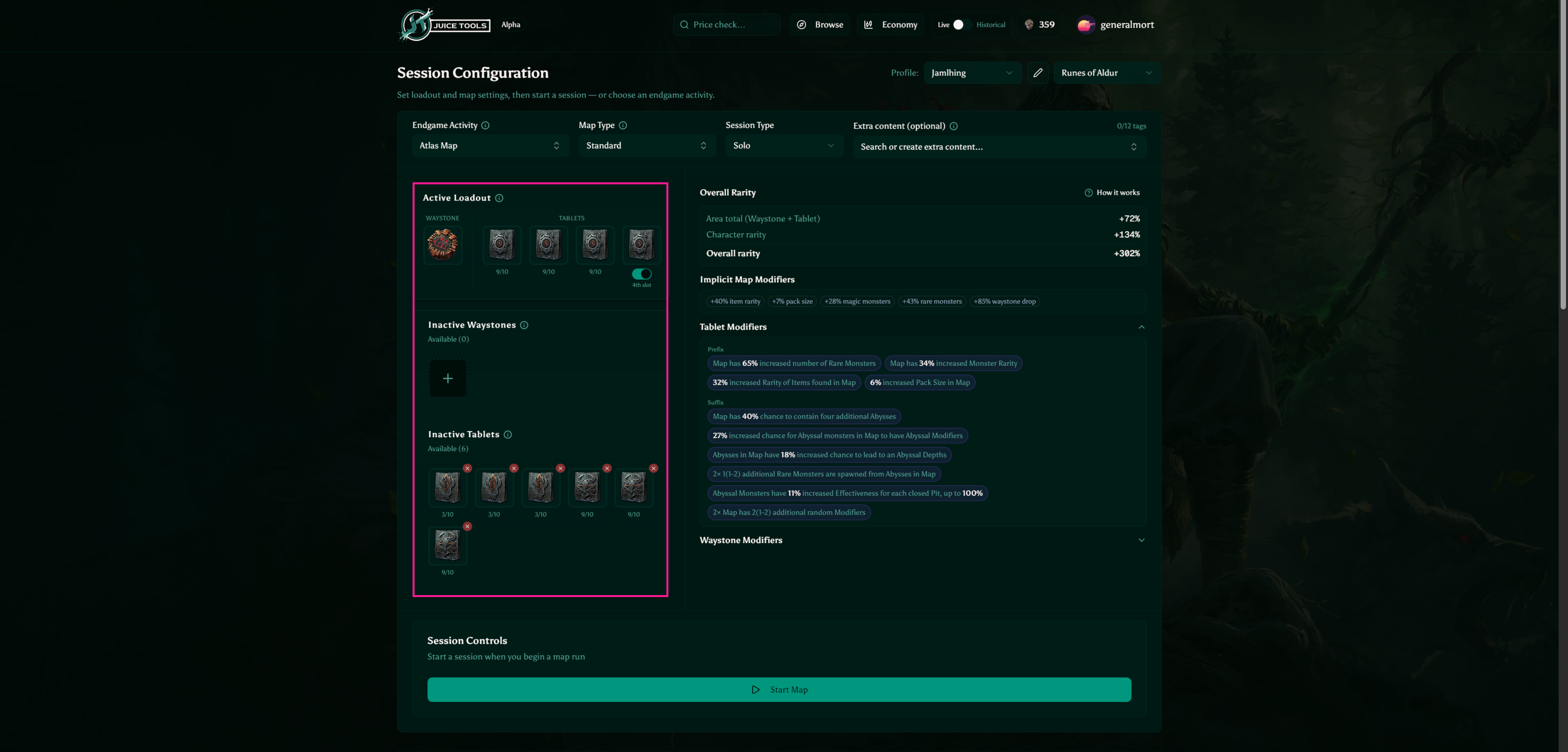Remove second inactive 3/10 tablet
This screenshot has width=1568, height=752.
(514, 468)
